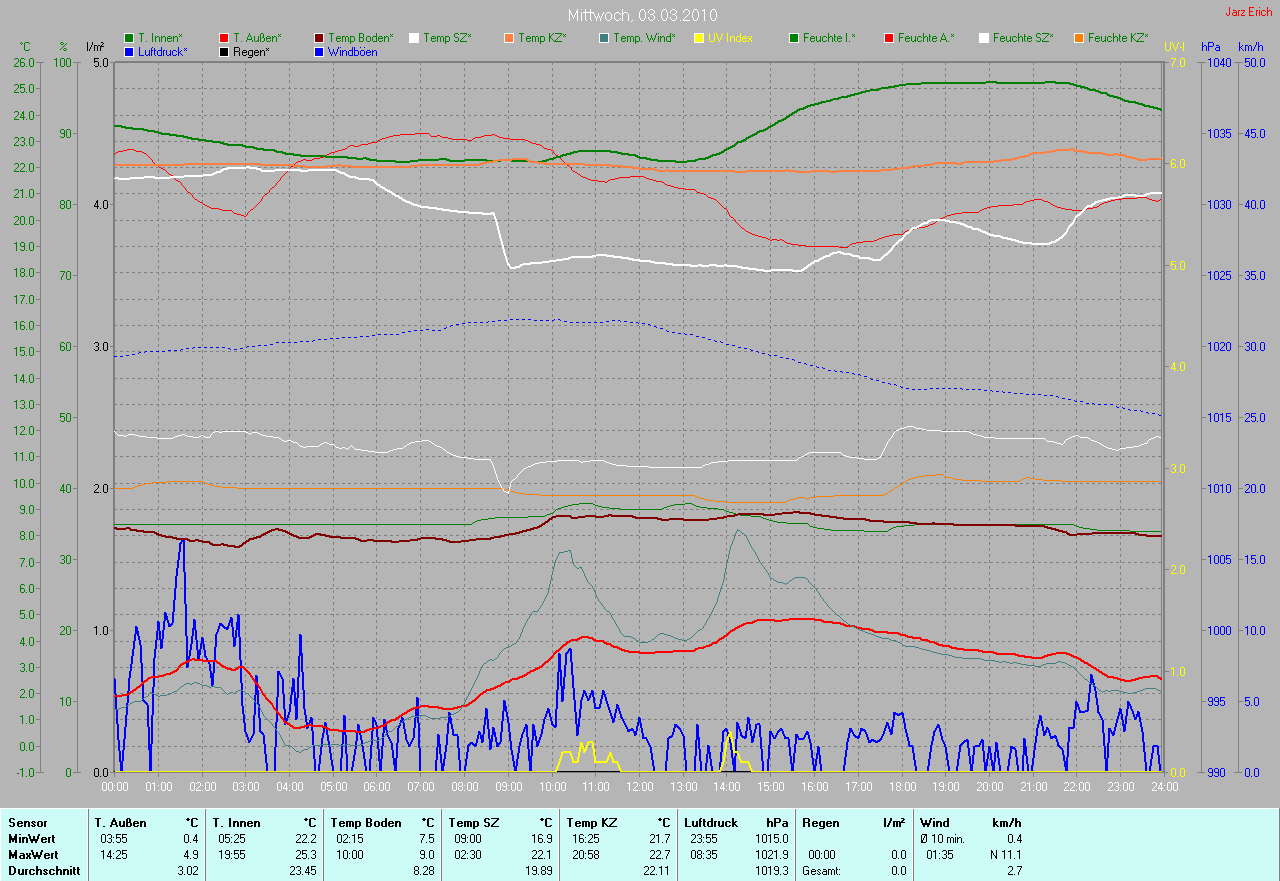Click the Jarz Erich text in the corner
Image resolution: width=1280 pixels, height=881 pixels.
[1249, 12]
